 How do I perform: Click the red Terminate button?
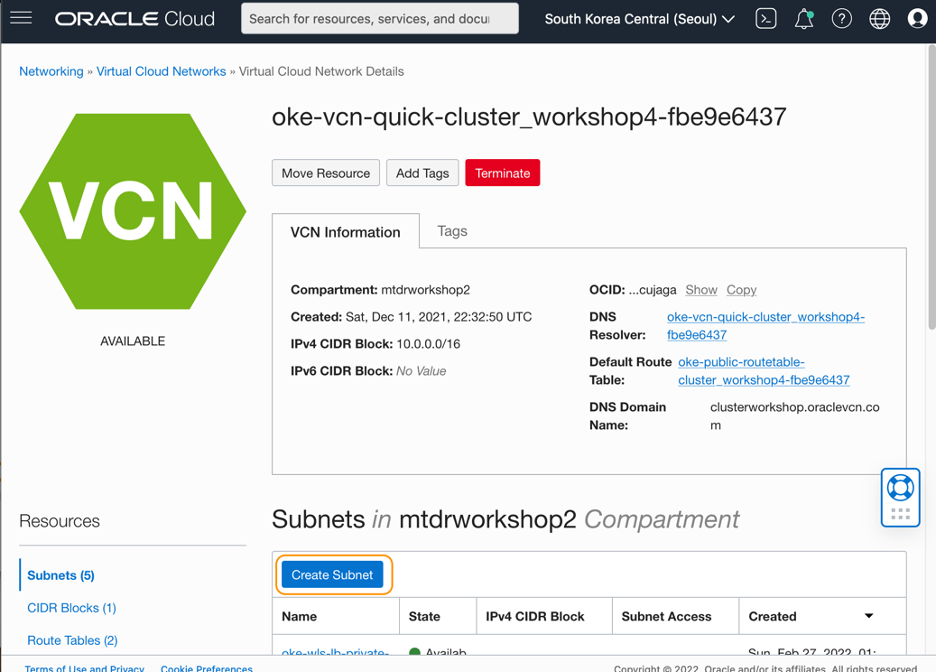click(x=503, y=173)
